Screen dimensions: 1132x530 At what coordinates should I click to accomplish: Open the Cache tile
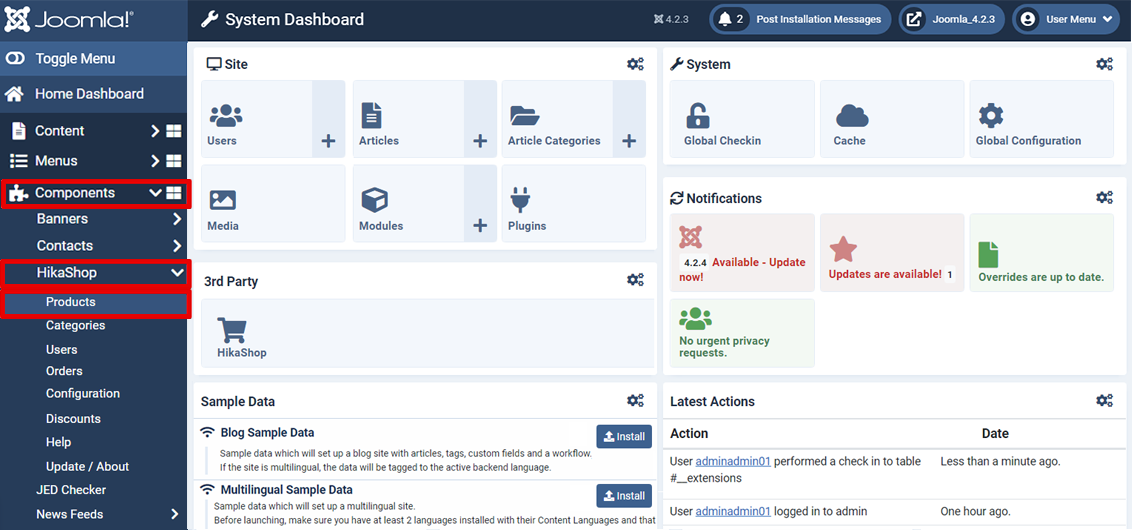[x=892, y=119]
